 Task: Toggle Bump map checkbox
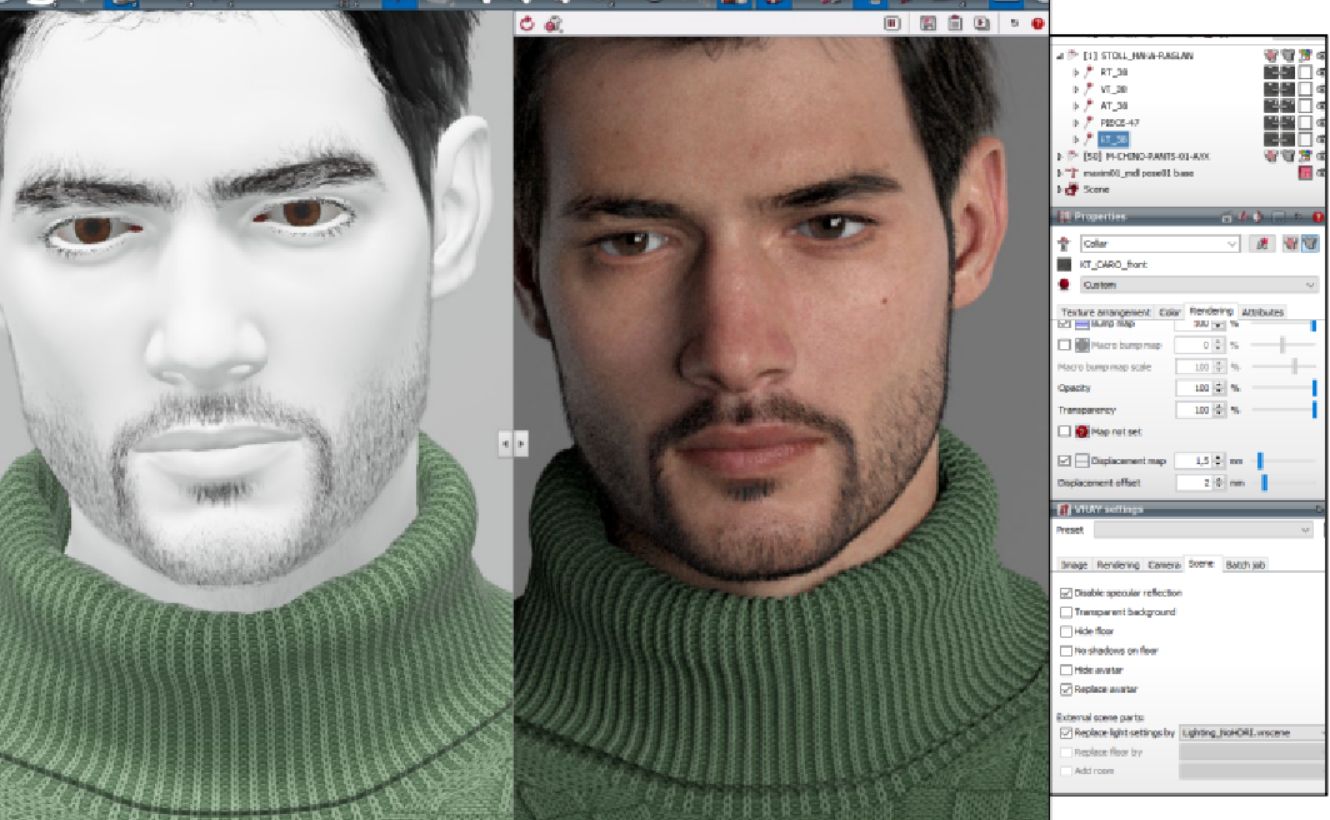(x=1065, y=324)
